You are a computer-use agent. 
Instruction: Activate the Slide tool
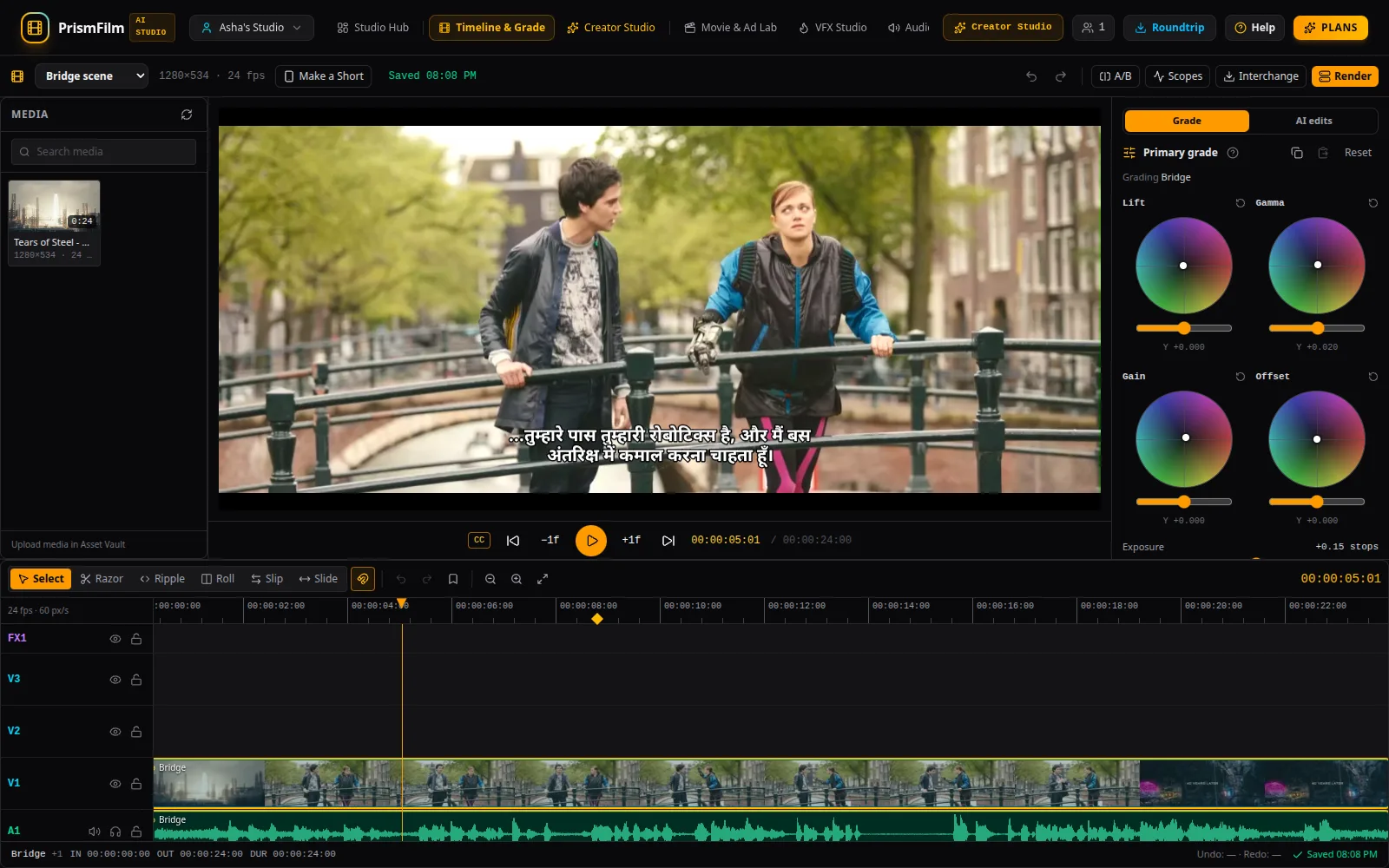tap(318, 579)
